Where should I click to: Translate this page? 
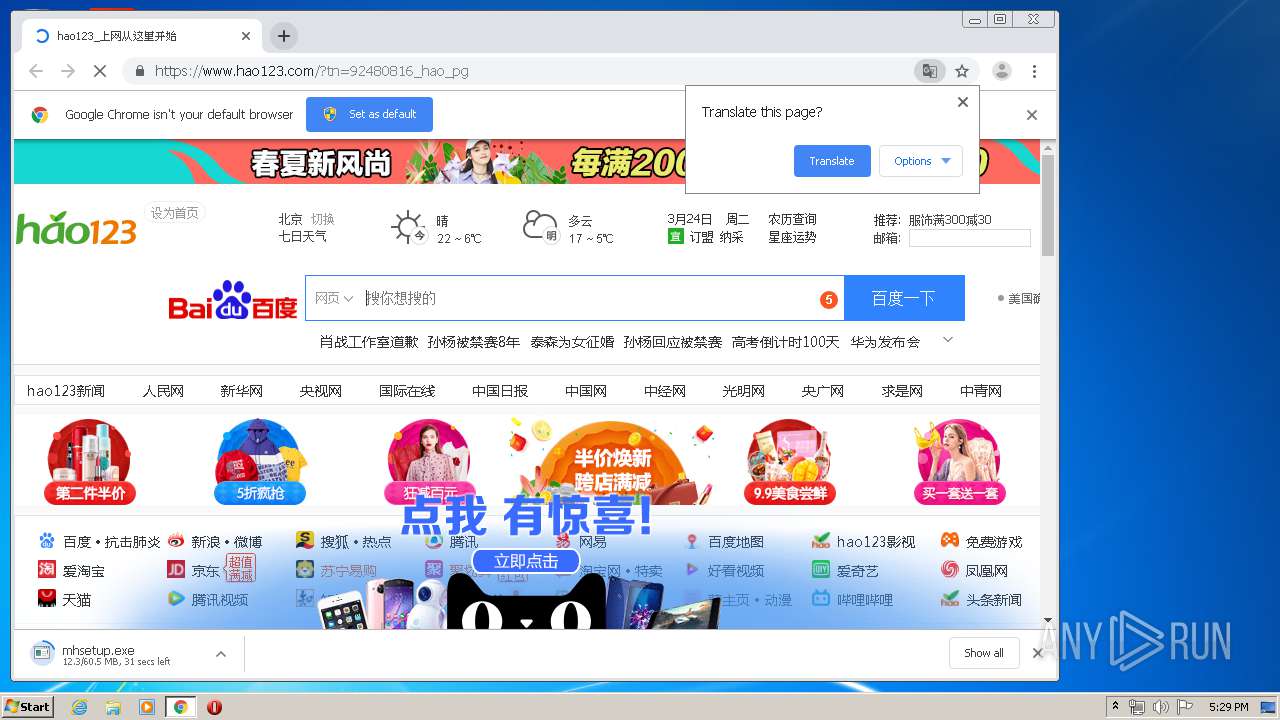click(x=832, y=161)
